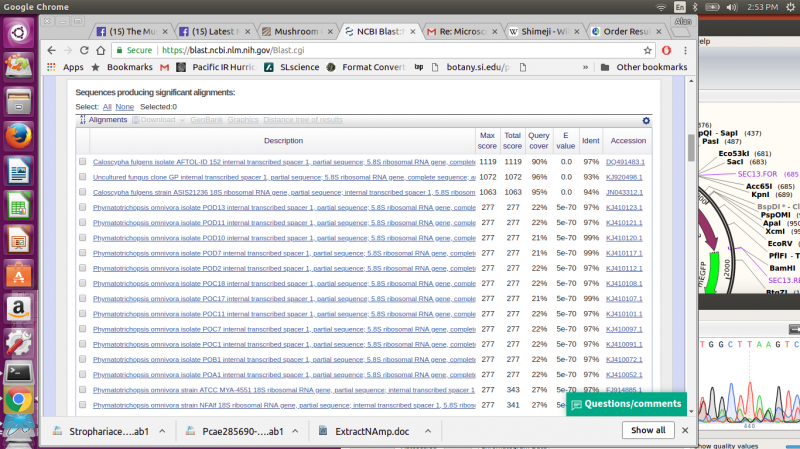
Task: Open the Chrome home page icon
Action: coord(101,50)
